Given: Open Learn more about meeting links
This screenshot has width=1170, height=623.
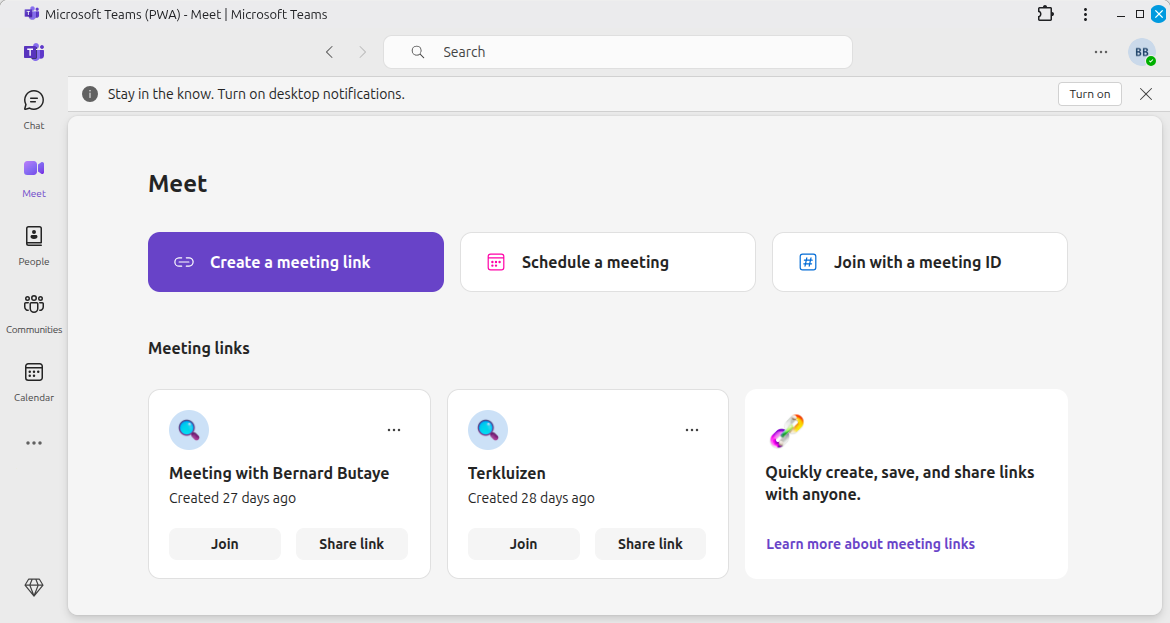Looking at the screenshot, I should point(870,544).
